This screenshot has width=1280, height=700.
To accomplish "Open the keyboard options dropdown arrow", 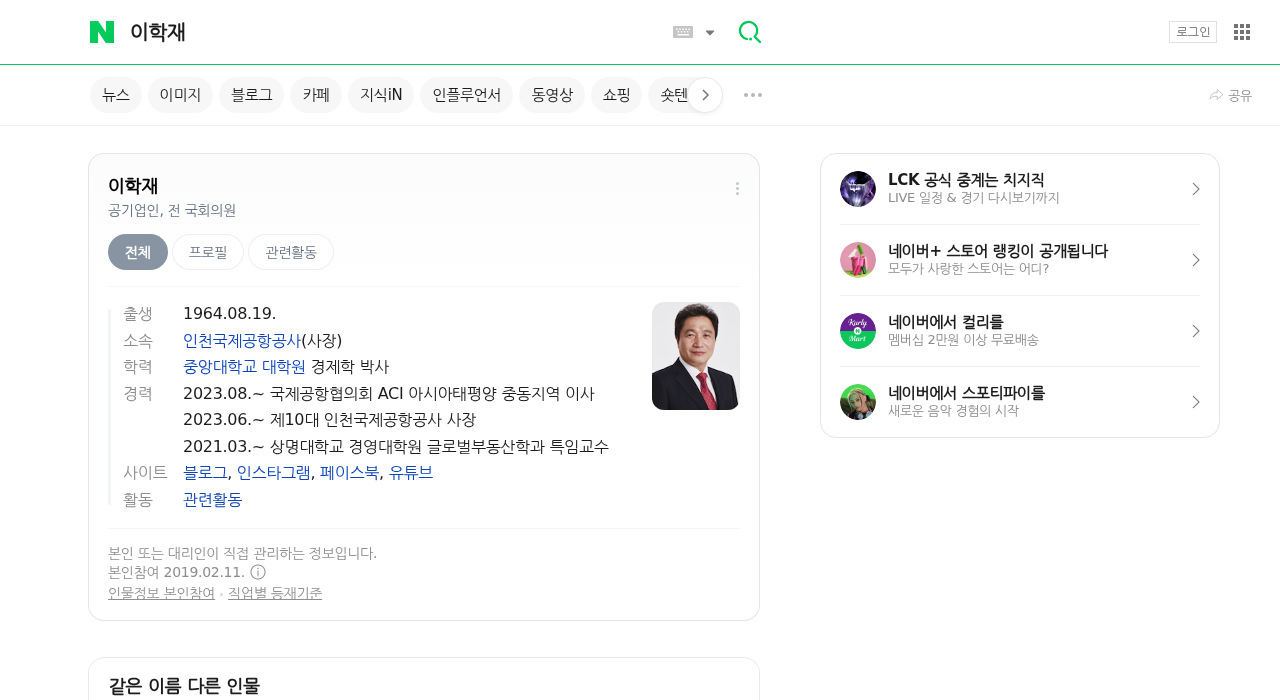I will 710,31.
